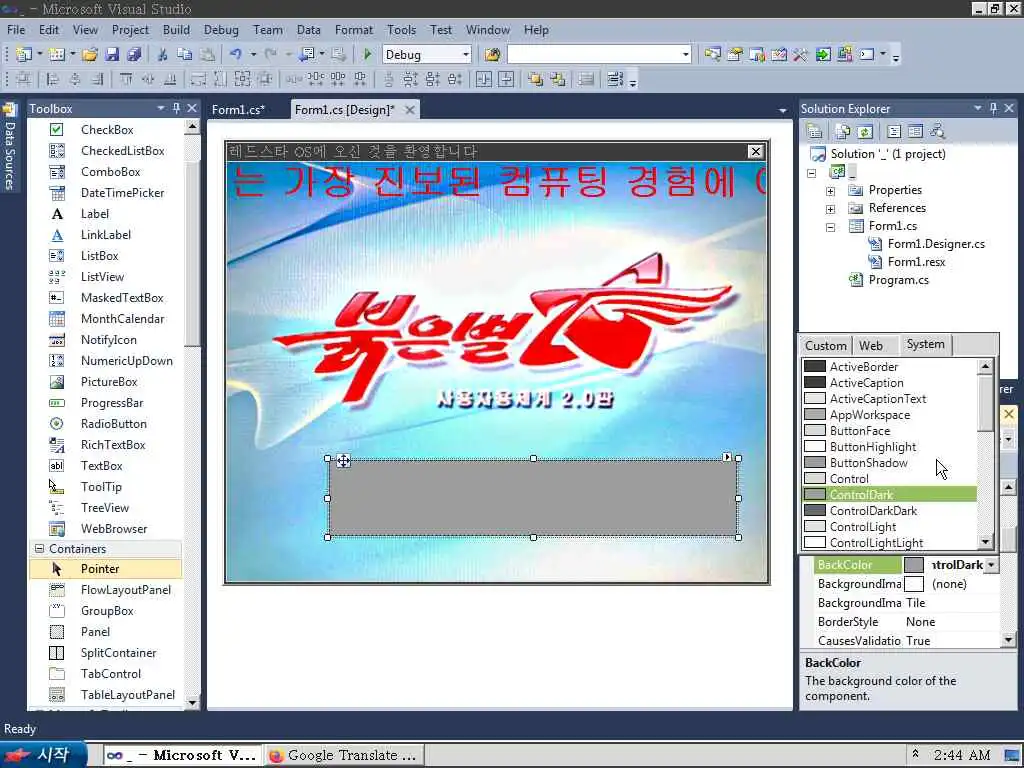Viewport: 1024px width, 768px height.
Task: Select the System color tab
Action: click(925, 344)
